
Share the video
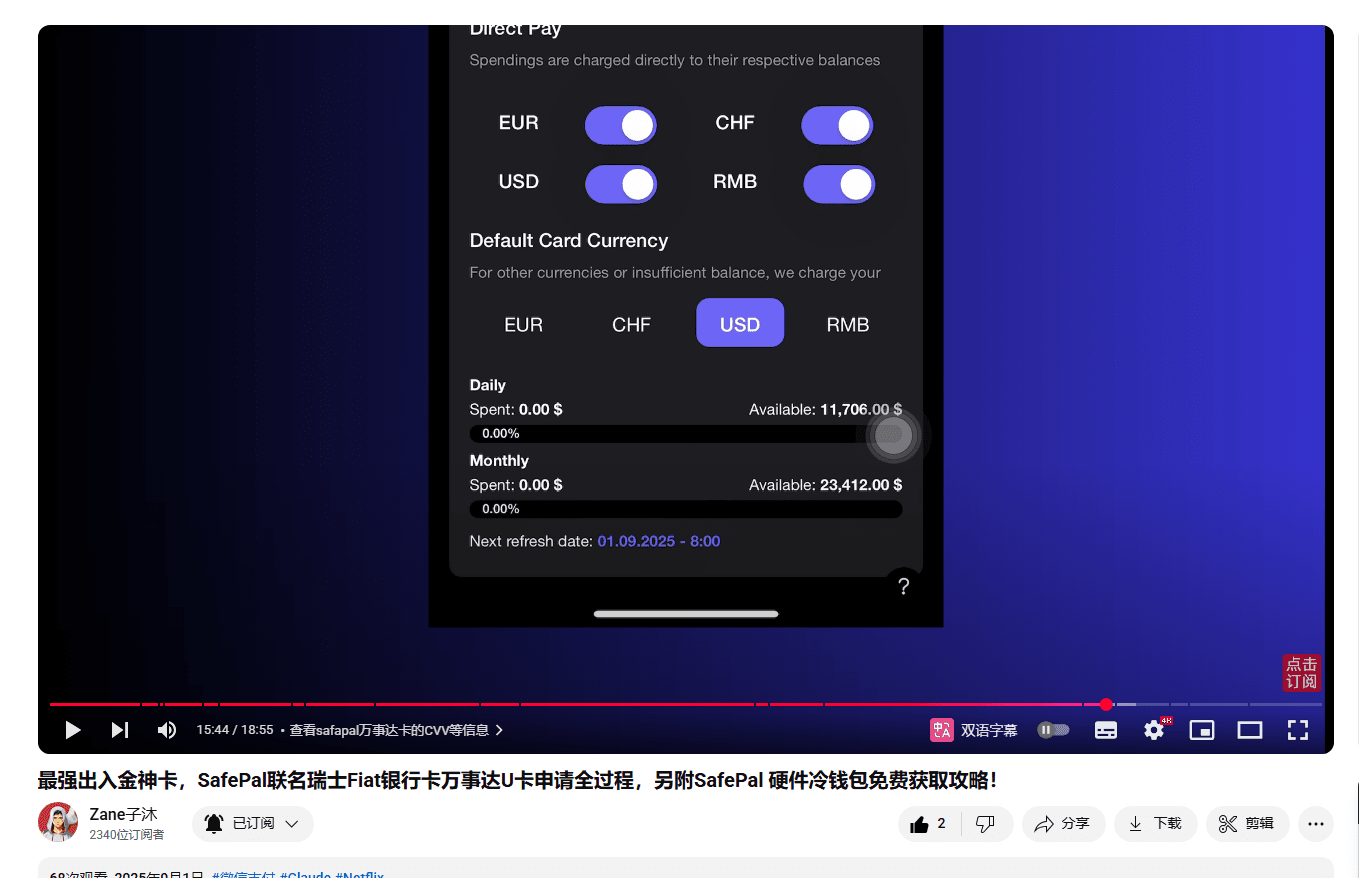1063,824
